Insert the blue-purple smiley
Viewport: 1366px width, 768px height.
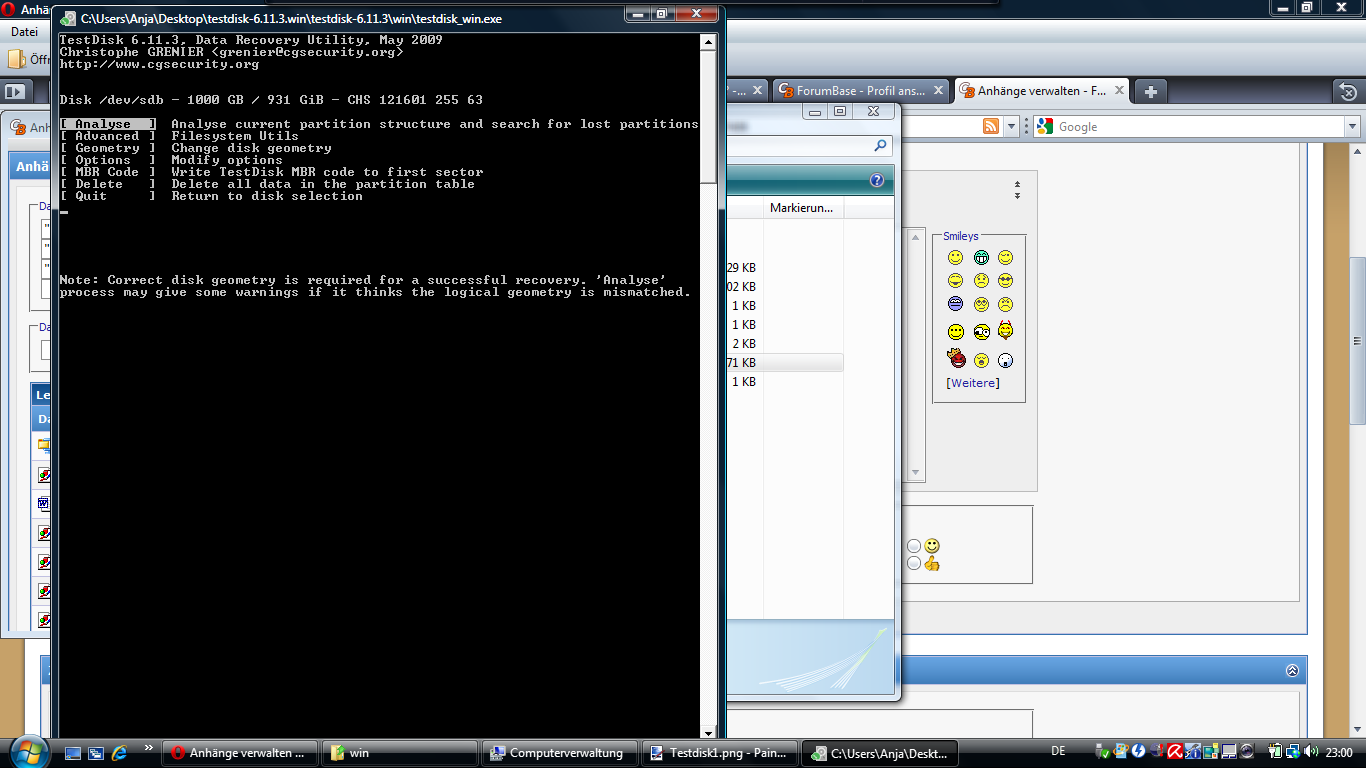point(955,304)
